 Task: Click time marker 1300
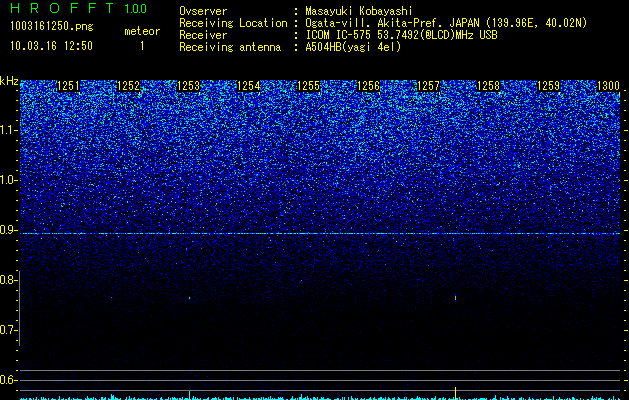pyautogui.click(x=609, y=86)
